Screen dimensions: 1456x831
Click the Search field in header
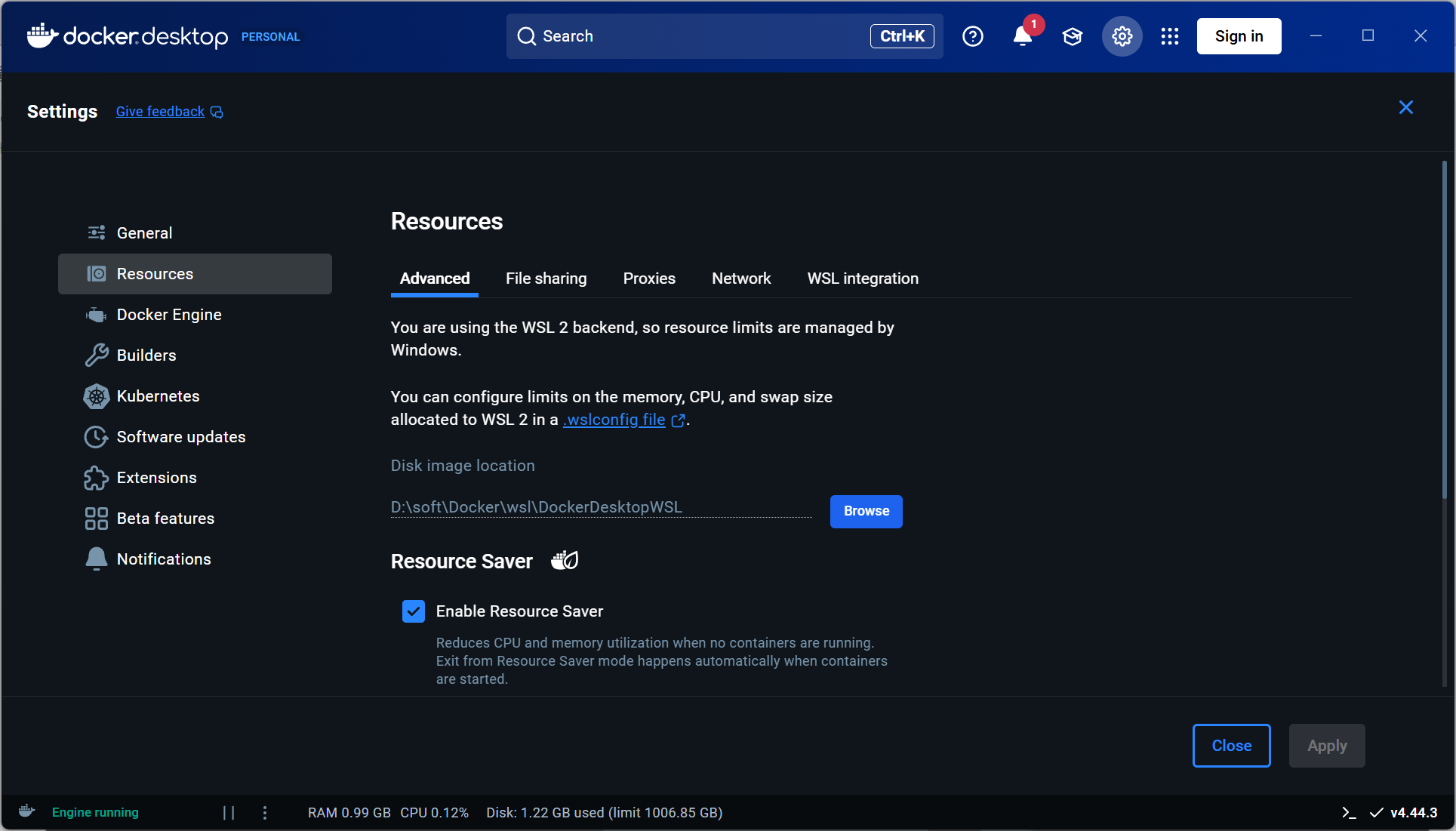725,36
